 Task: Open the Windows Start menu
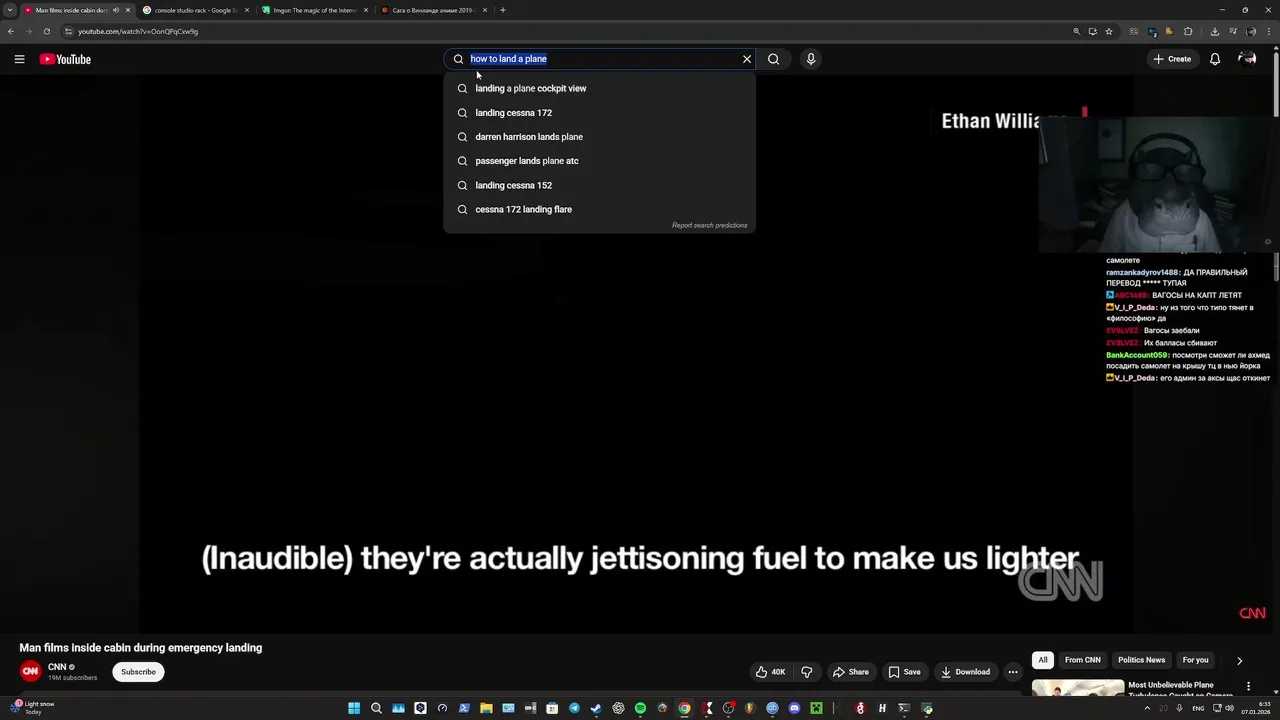354,708
